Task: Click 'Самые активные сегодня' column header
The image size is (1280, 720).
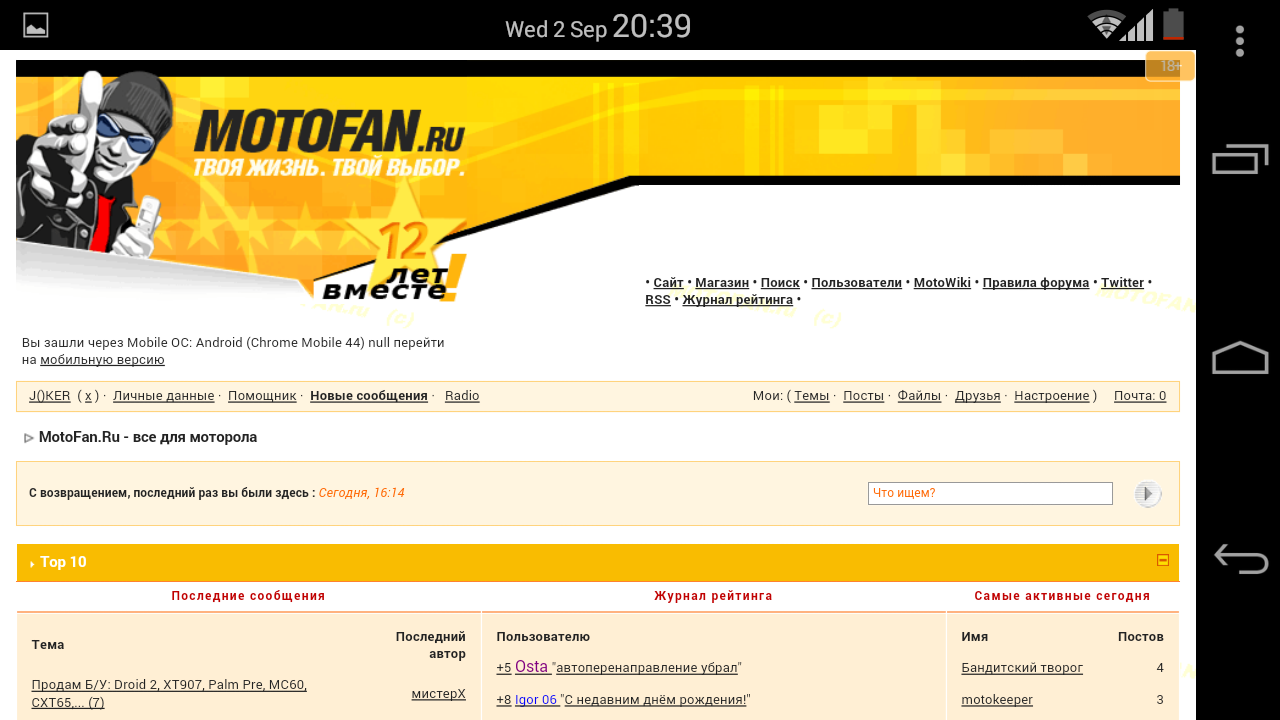Action: pos(1062,596)
